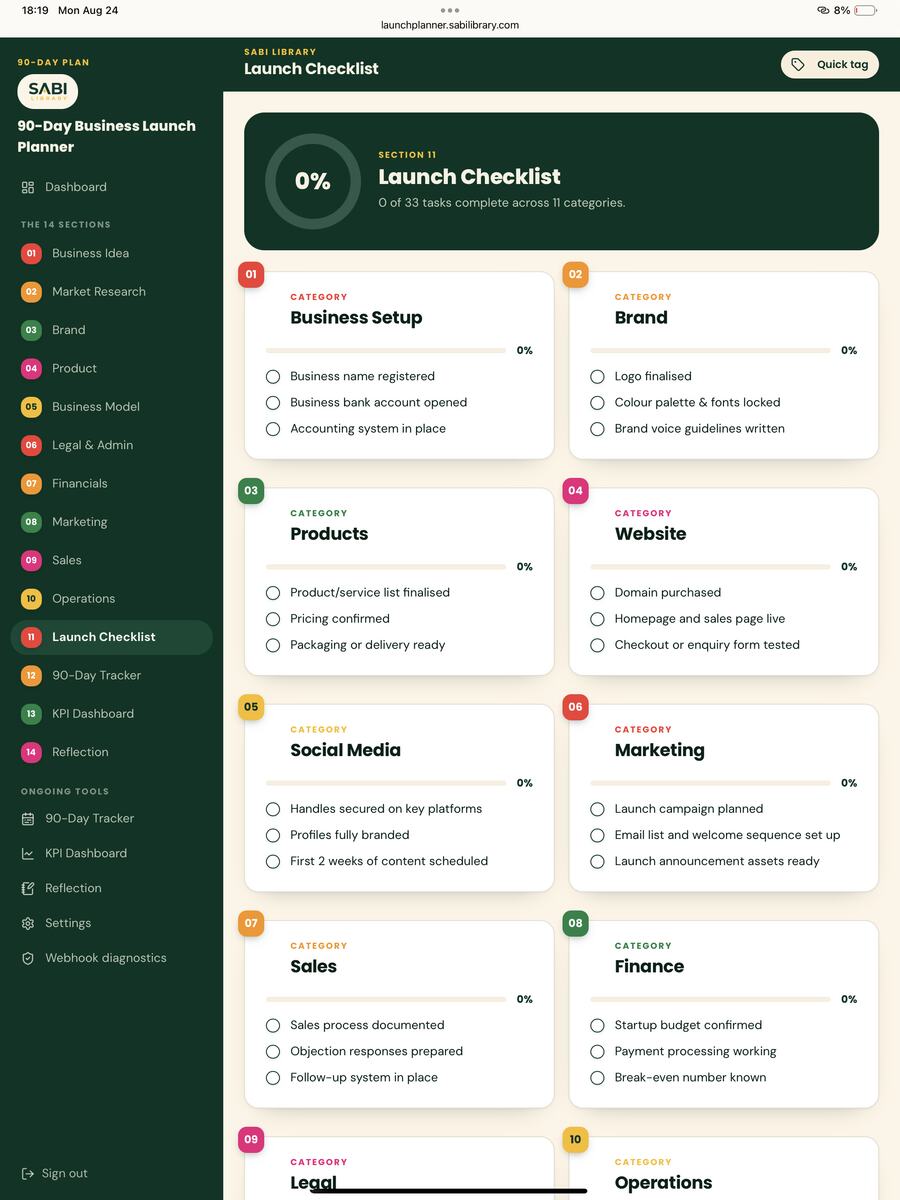Viewport: 900px width, 1200px height.
Task: Check off Business name registered
Action: [x=273, y=377]
